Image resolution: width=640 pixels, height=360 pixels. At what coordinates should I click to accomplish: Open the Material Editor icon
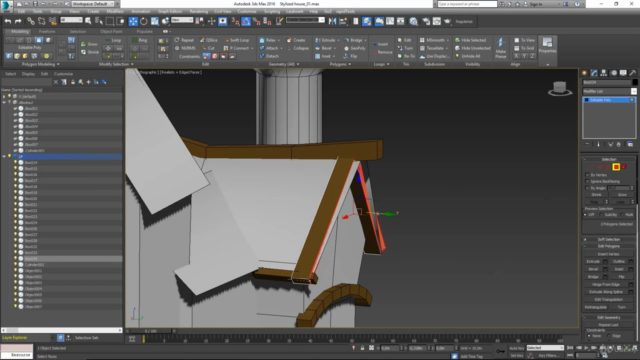pos(413,21)
